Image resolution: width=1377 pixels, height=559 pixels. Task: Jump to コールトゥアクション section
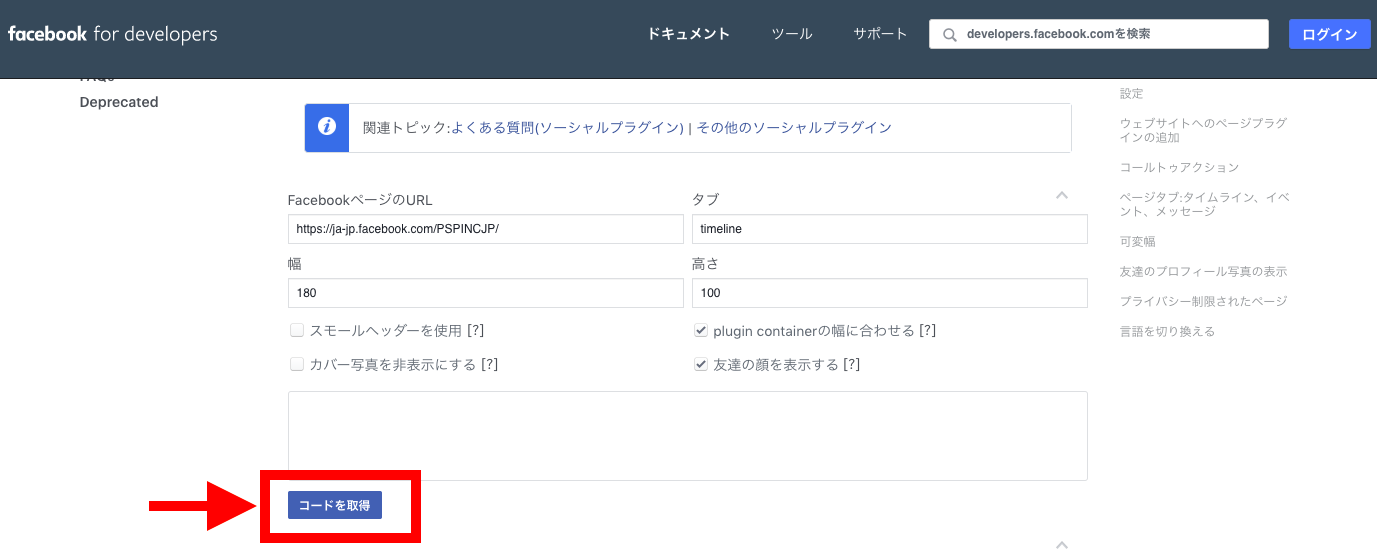coord(1179,167)
